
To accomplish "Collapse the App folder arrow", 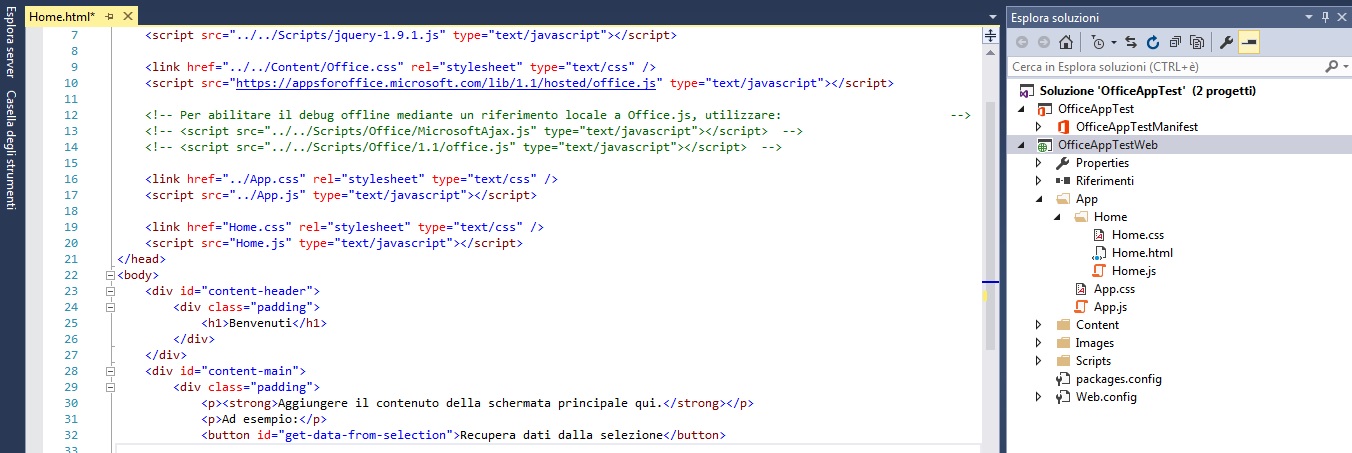I will (x=1039, y=199).
